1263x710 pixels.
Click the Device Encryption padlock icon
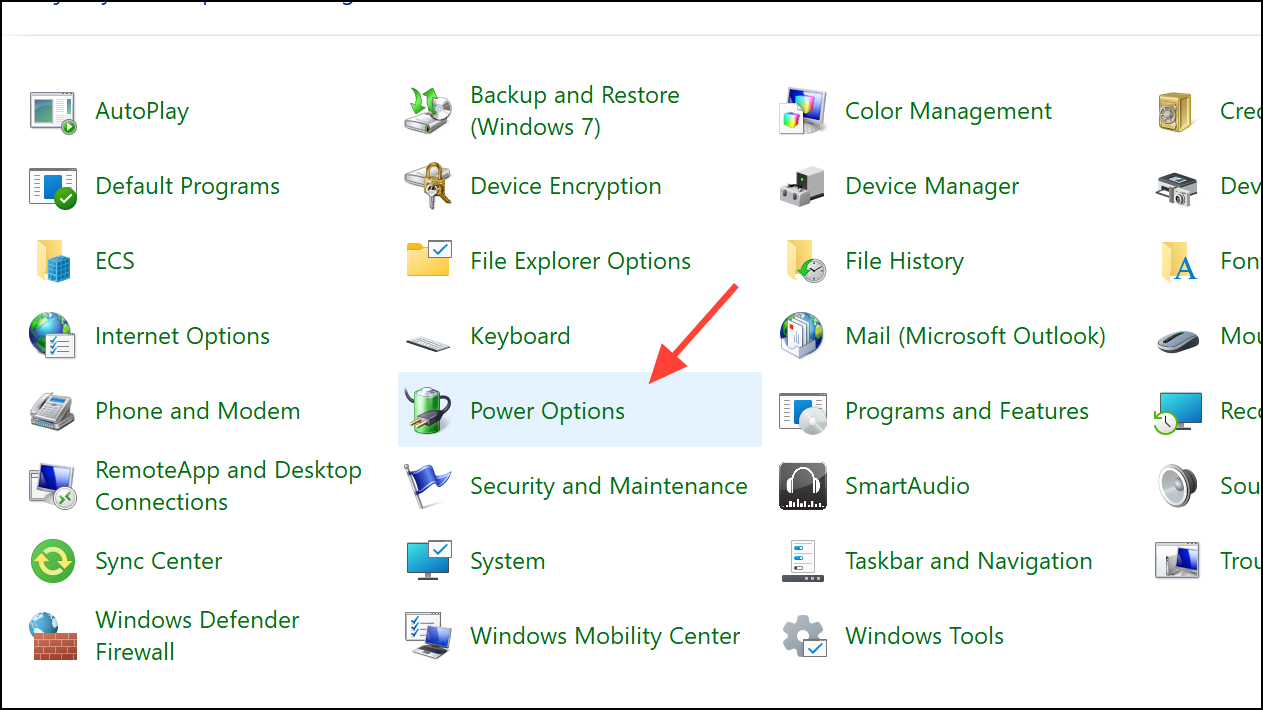(428, 186)
